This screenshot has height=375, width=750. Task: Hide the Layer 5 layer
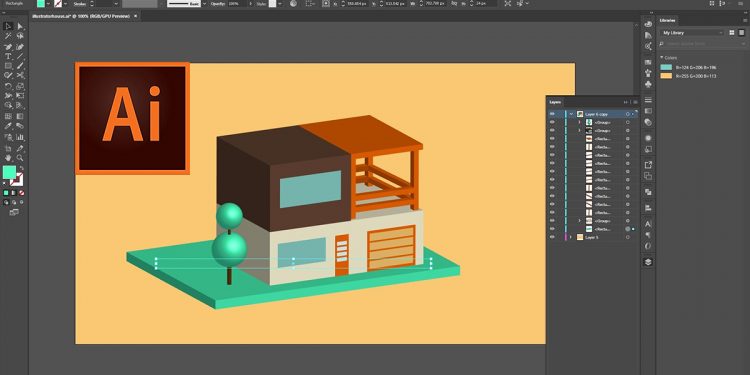pyautogui.click(x=552, y=237)
